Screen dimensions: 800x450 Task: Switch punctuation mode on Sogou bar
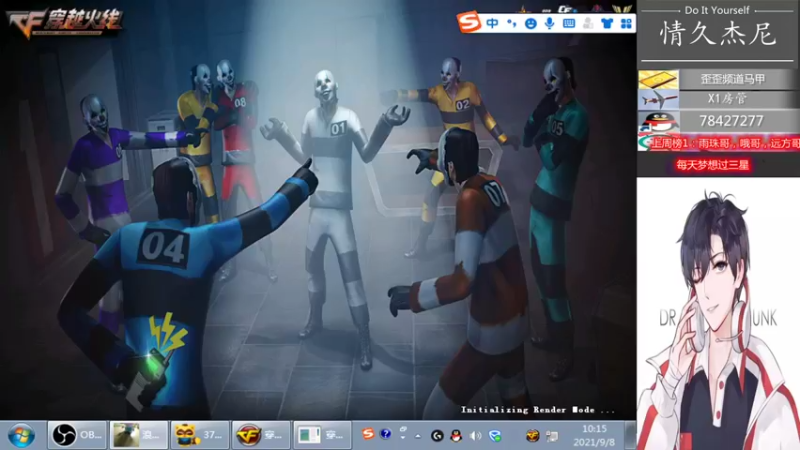pos(511,23)
